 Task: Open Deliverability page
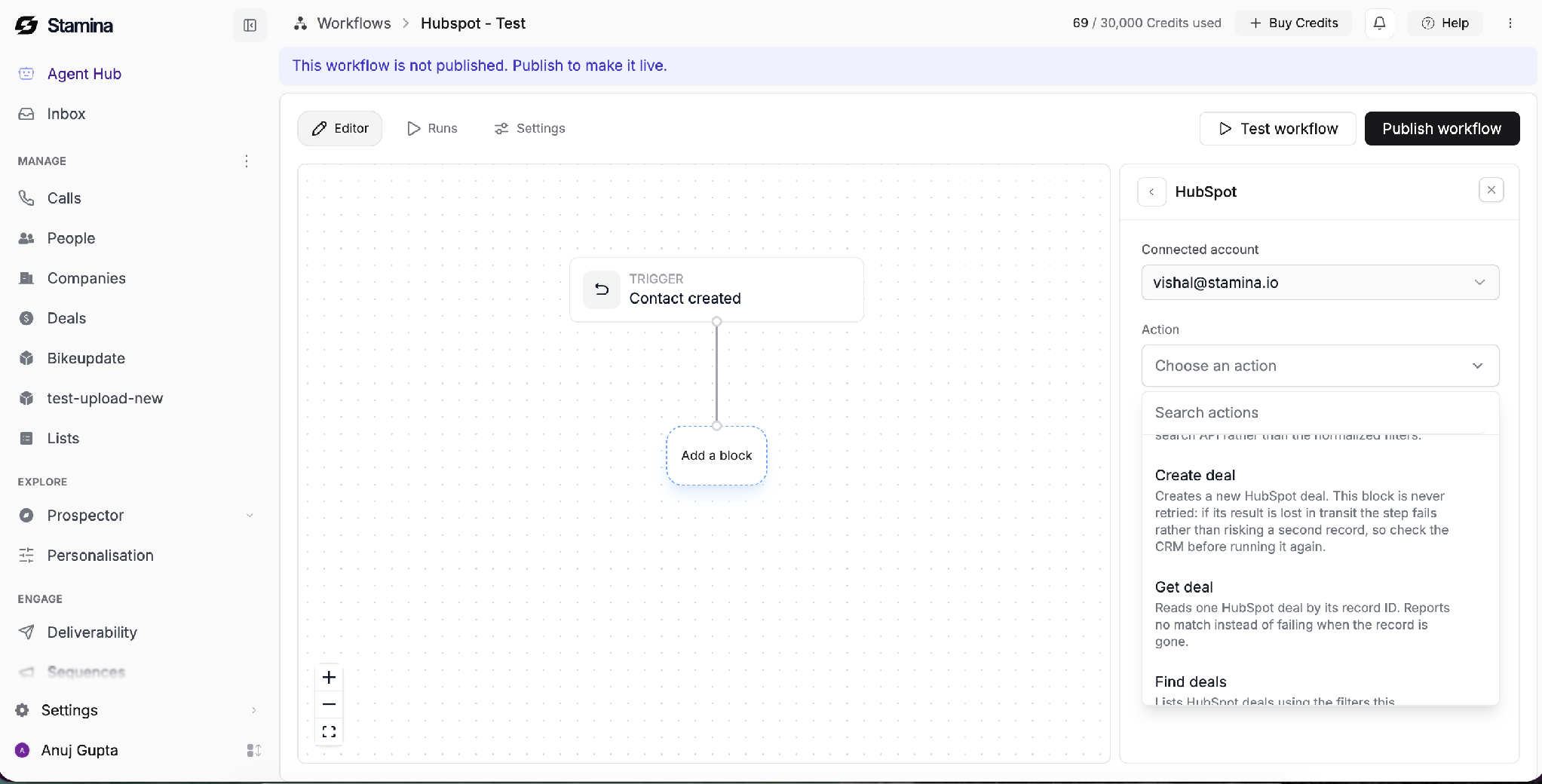click(92, 632)
